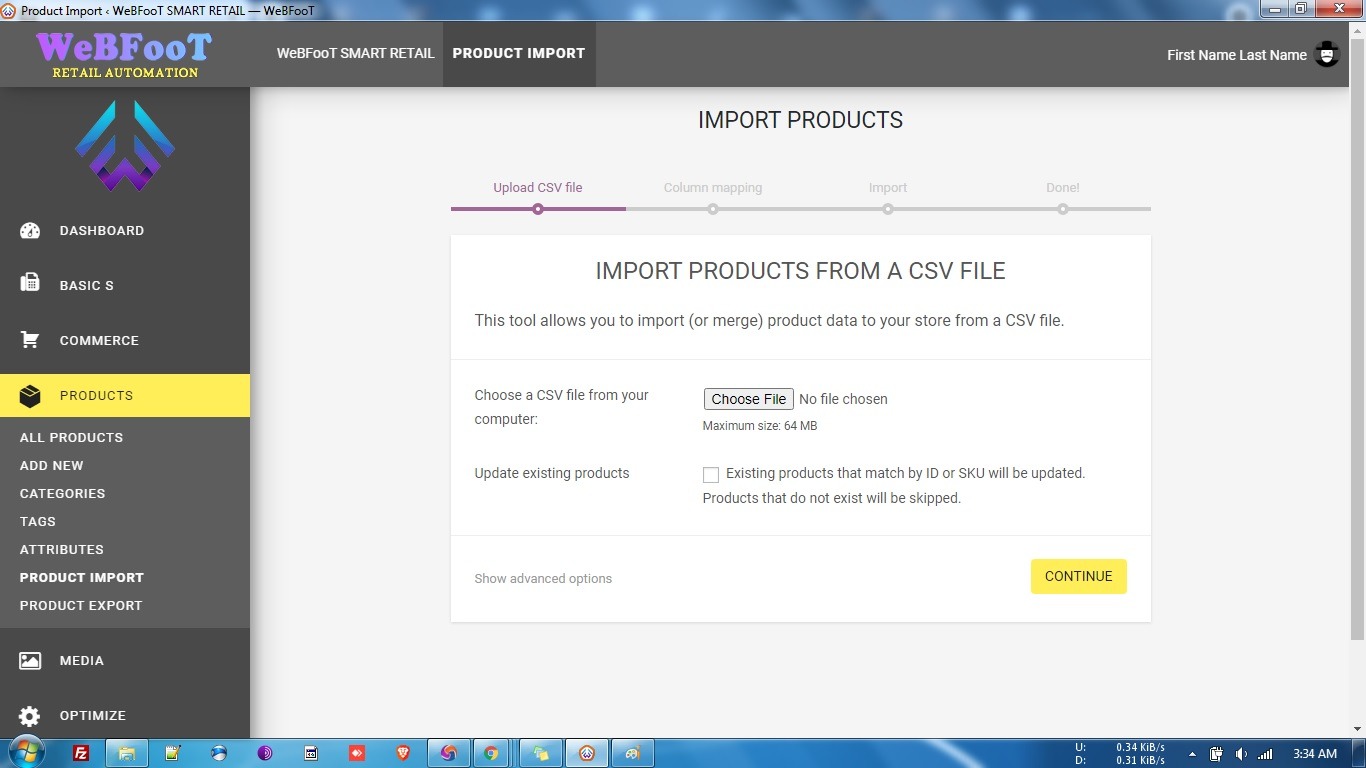The image size is (1366, 768).
Task: Click the Media picture icon
Action: point(30,660)
